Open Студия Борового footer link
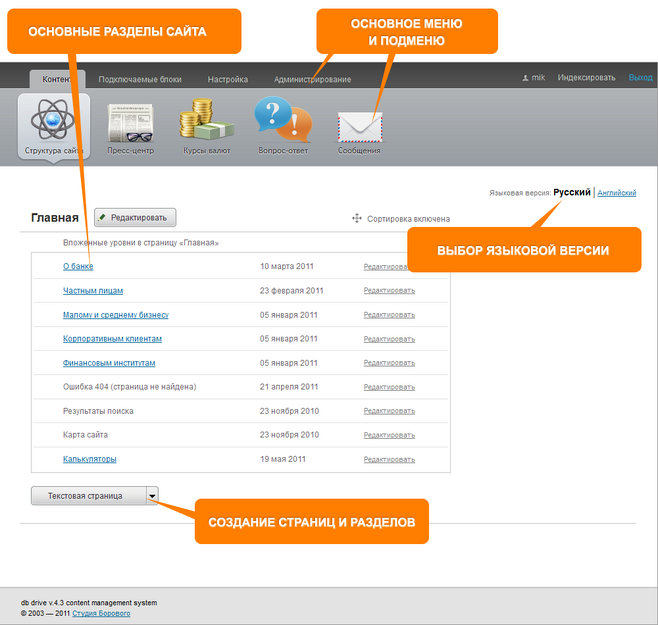658x625 pixels. point(101,613)
